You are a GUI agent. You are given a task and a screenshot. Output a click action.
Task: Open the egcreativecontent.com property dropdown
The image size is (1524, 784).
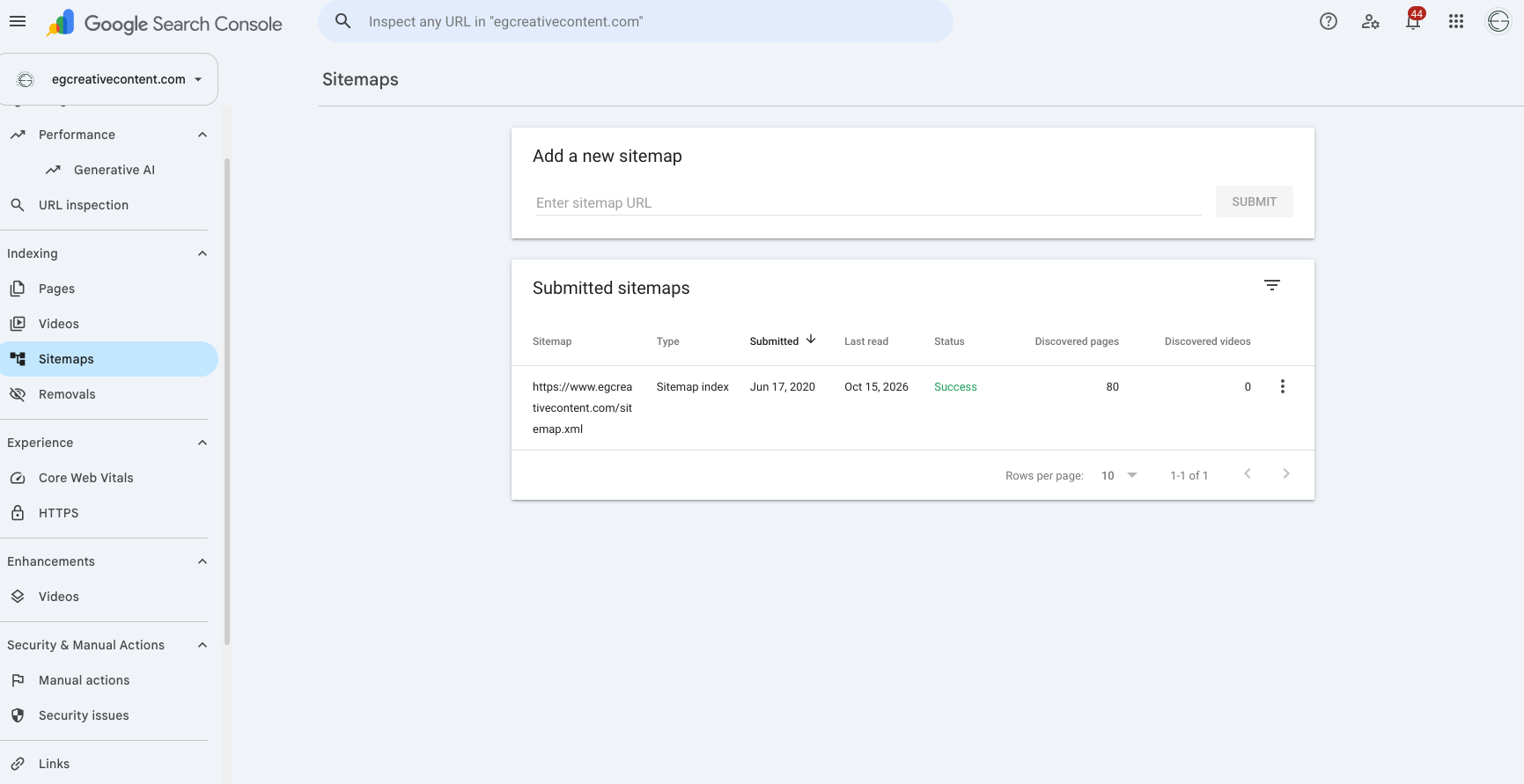point(109,79)
